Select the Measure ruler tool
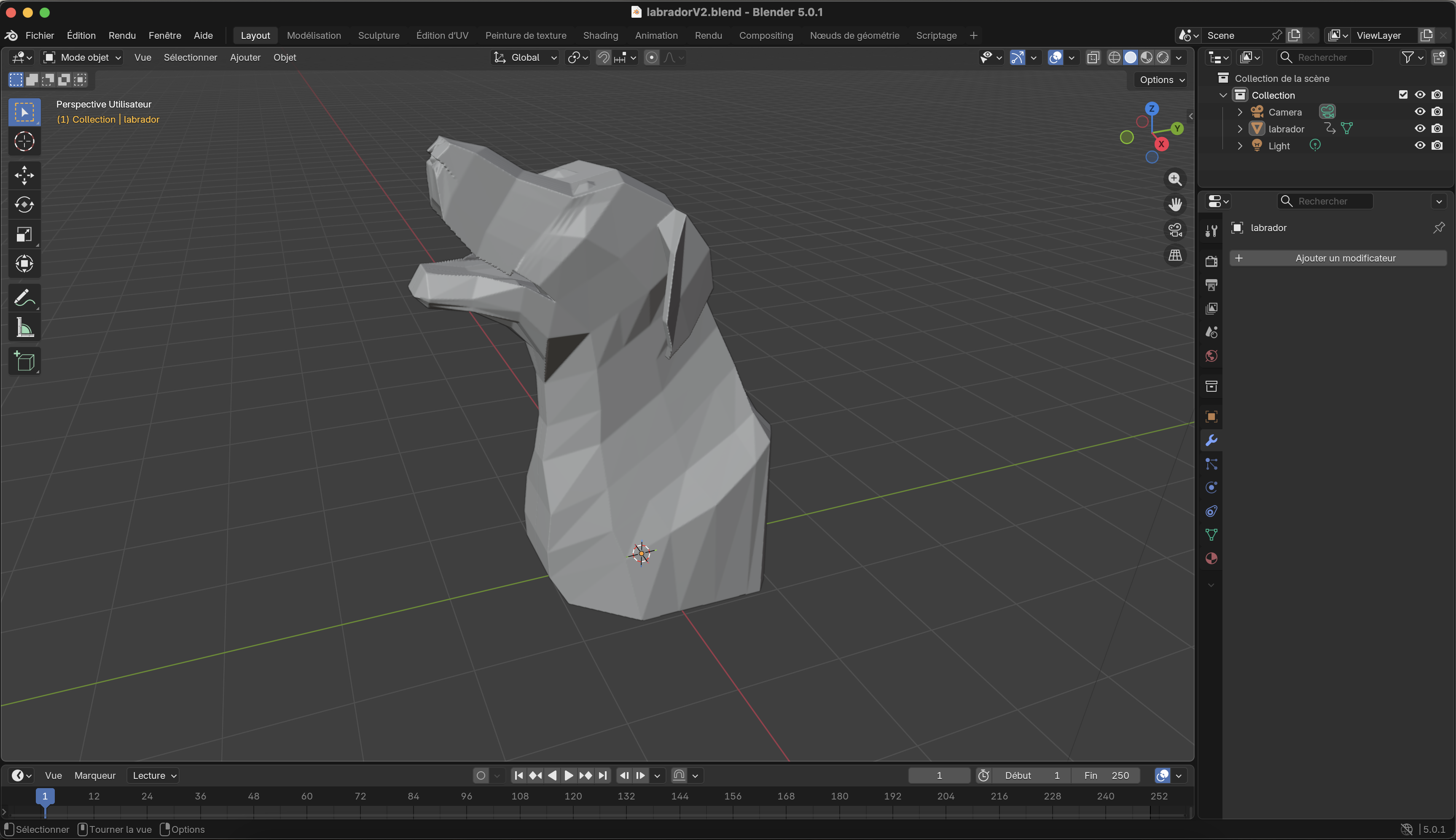 coord(24,328)
